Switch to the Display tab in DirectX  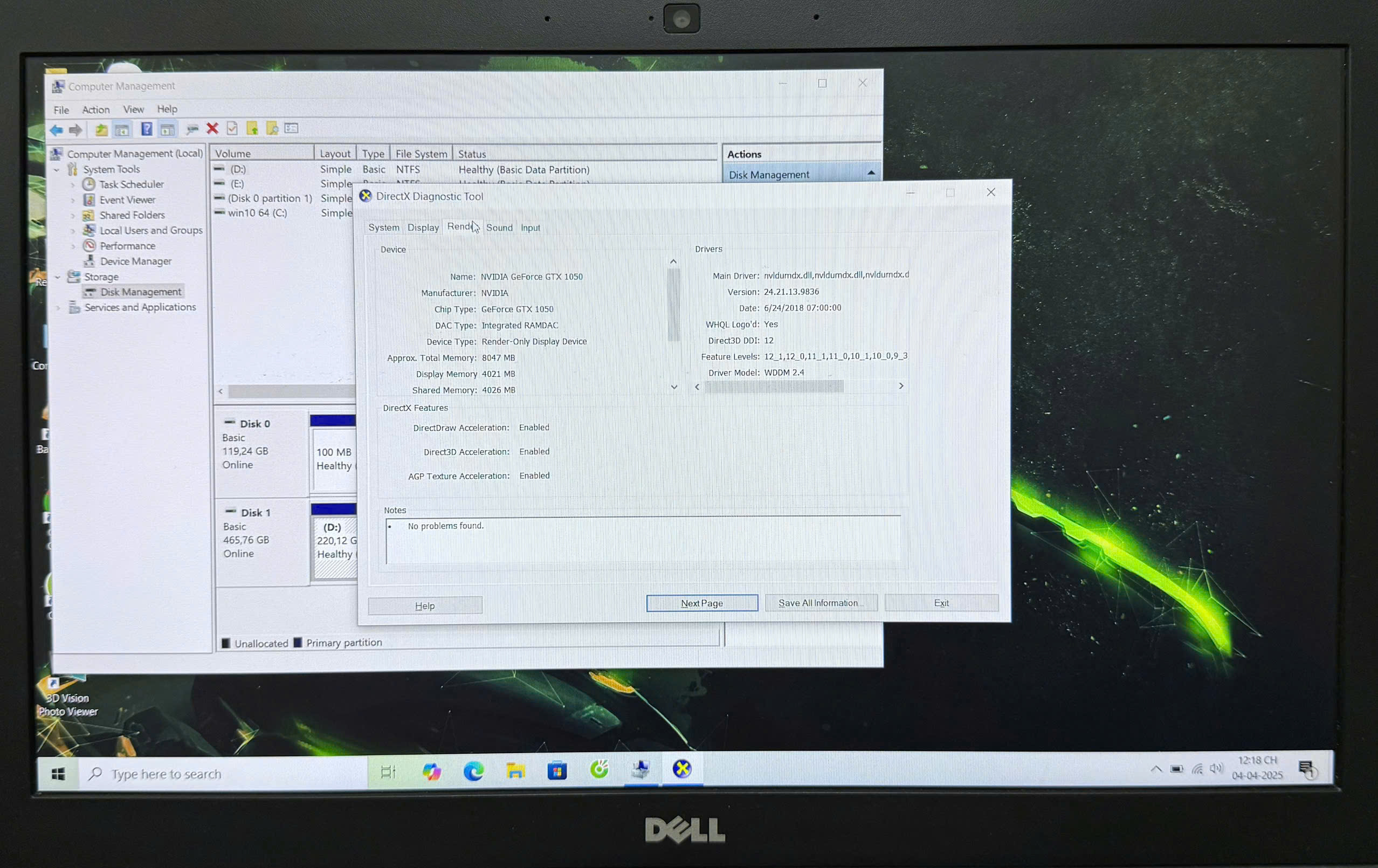pos(423,228)
